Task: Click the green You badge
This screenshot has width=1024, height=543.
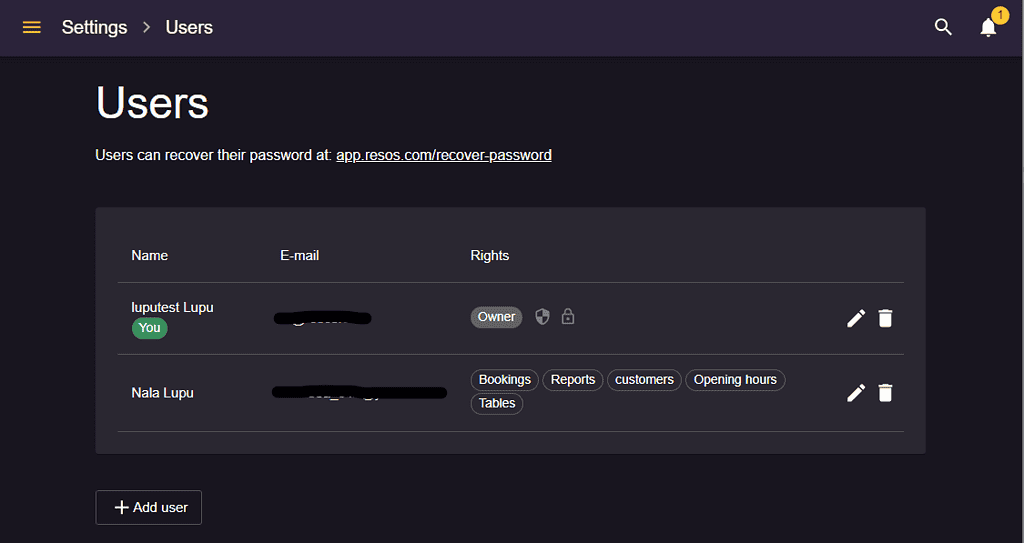Action: click(150, 328)
